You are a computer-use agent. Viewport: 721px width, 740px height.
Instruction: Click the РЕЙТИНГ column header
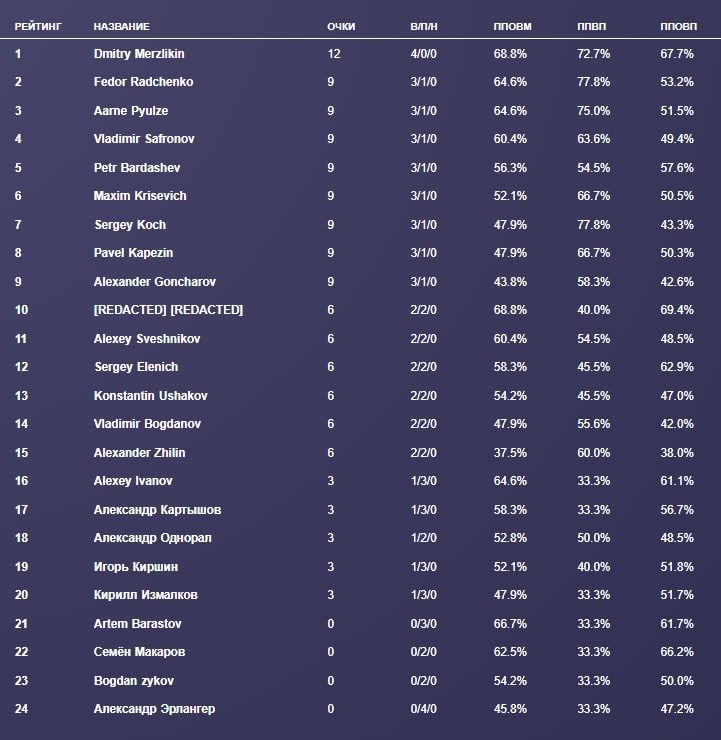point(38,26)
